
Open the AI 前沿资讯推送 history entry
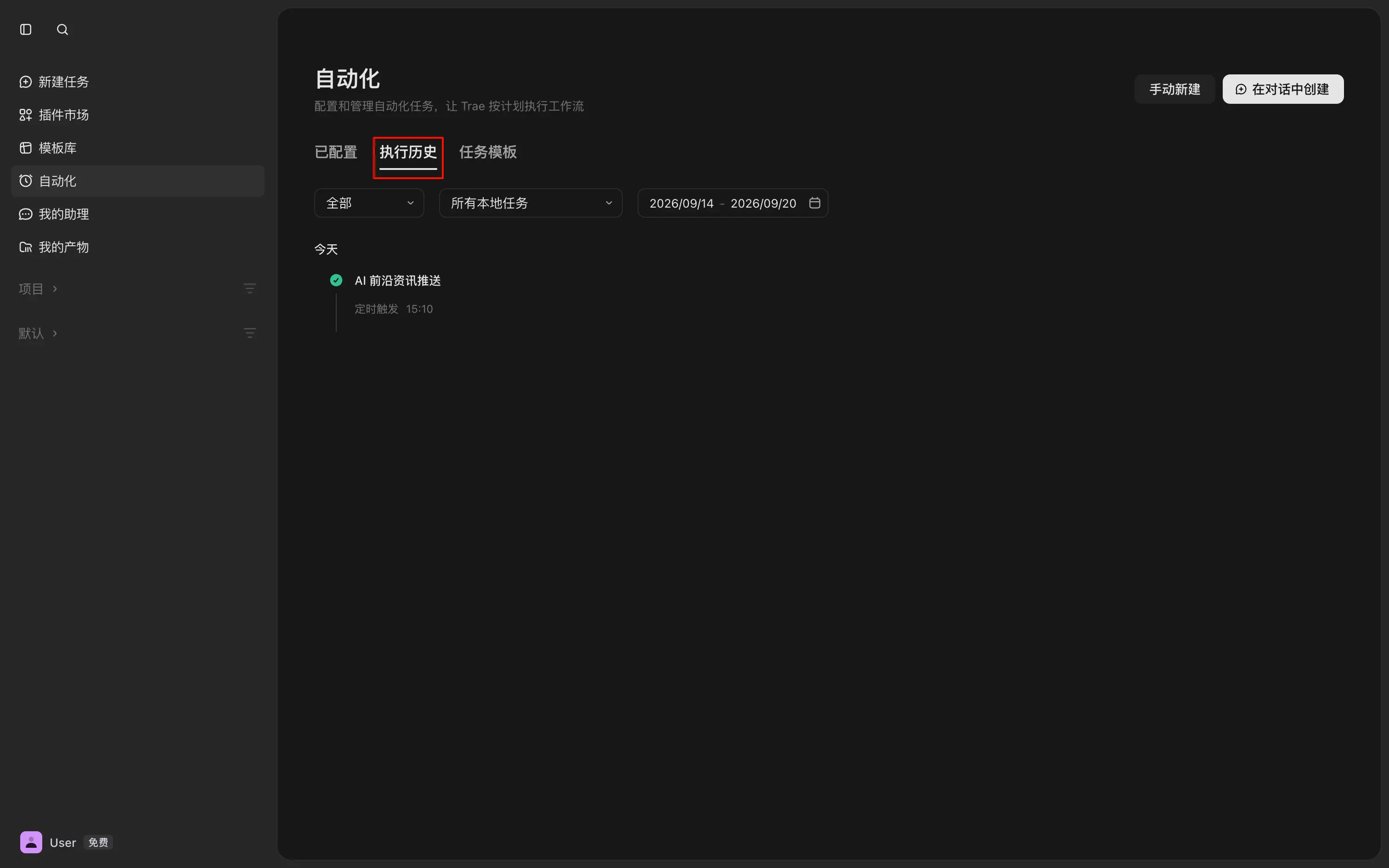(398, 281)
